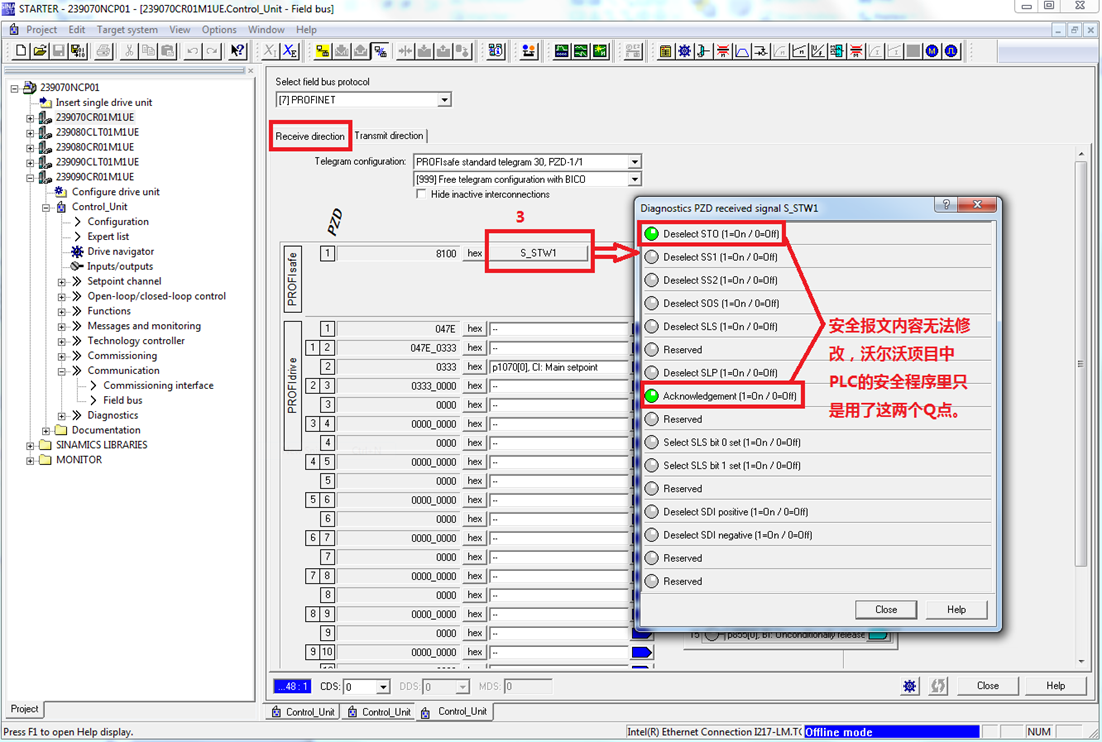This screenshot has width=1102, height=742.
Task: Toggle the Deselect STO indicator
Action: [652, 234]
